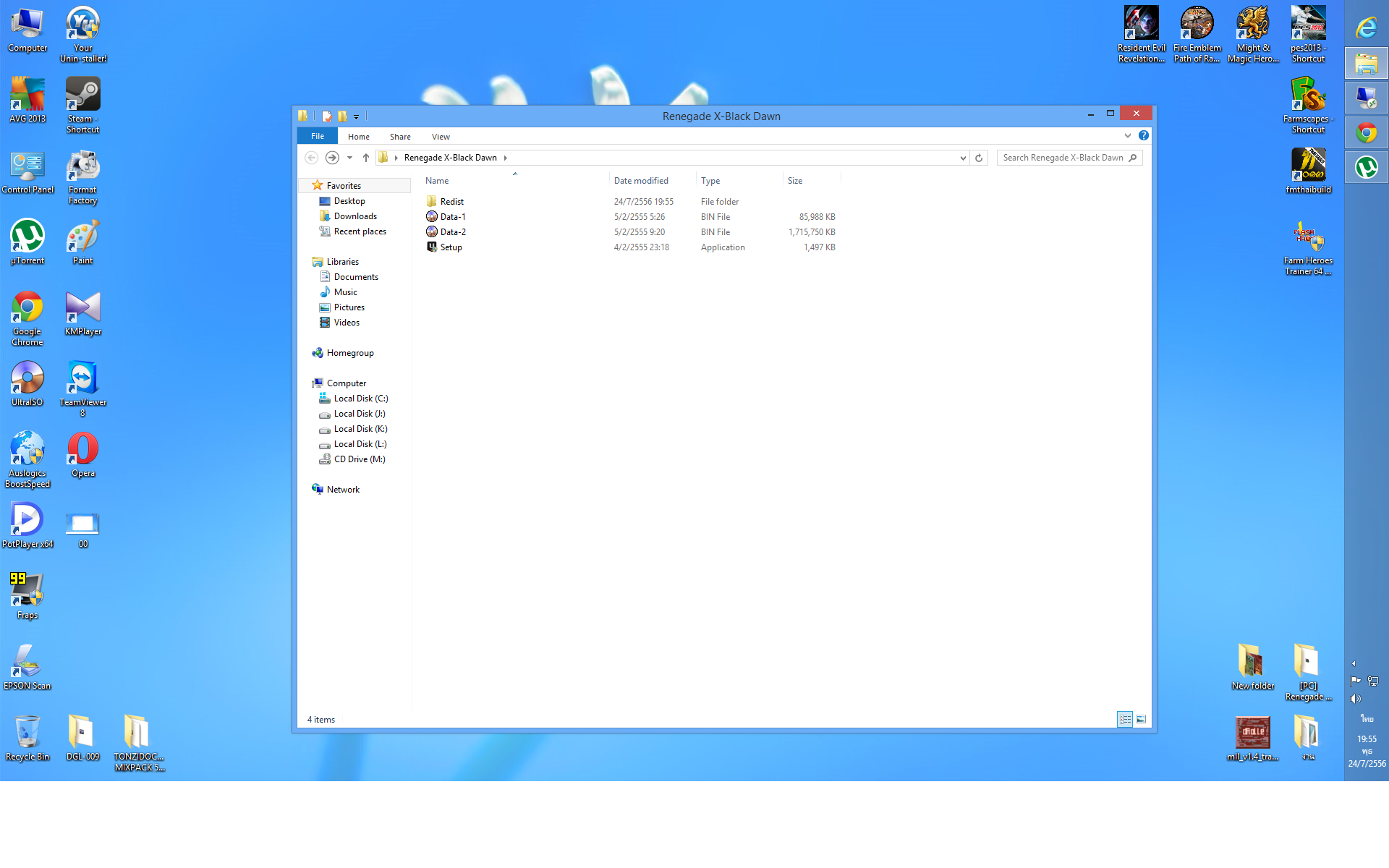The height and width of the screenshot is (868, 1389).
Task: Click the Refresh button in address bar
Action: coord(979,158)
